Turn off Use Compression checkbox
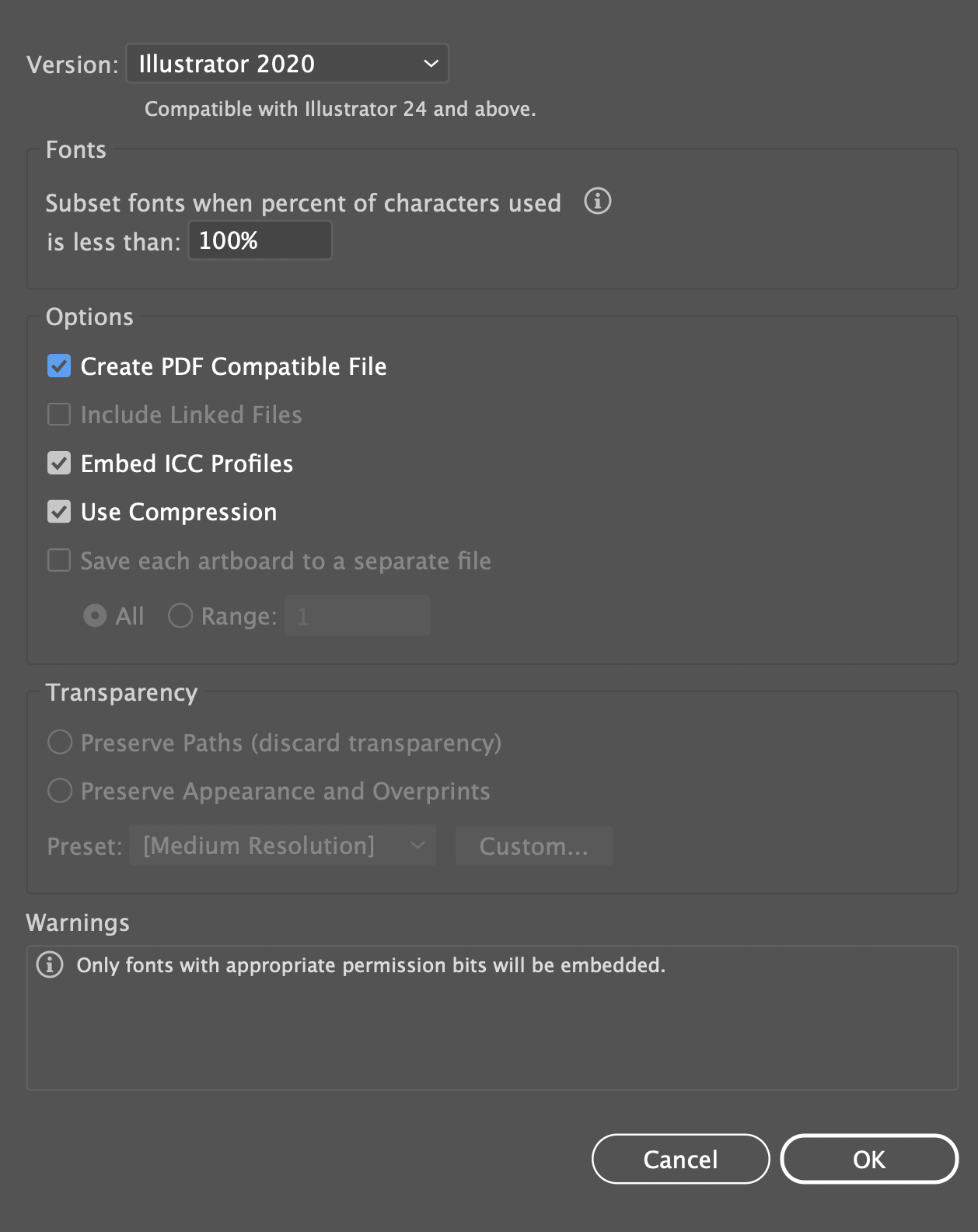The image size is (978, 1232). point(59,512)
